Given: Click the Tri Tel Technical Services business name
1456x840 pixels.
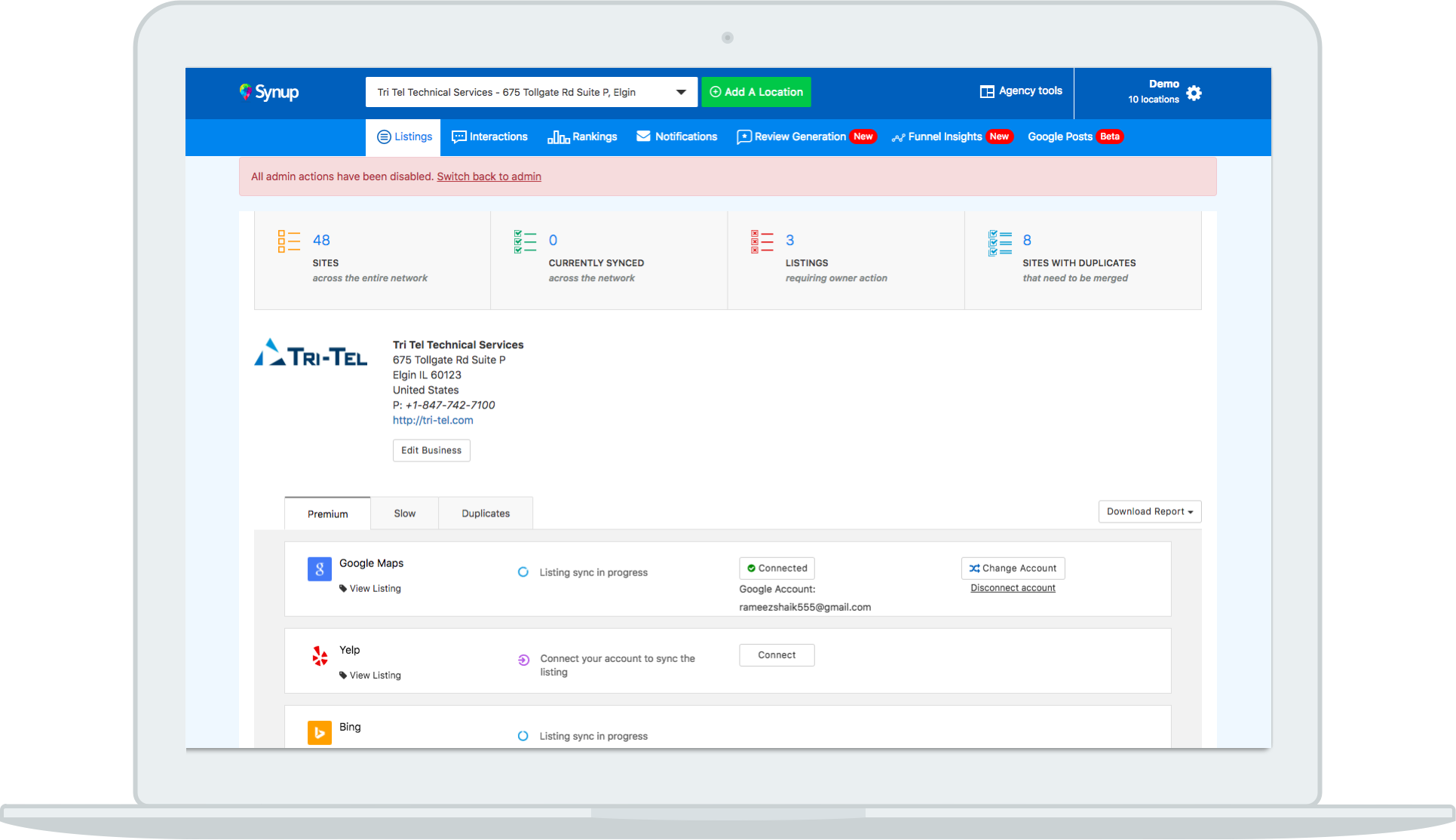Looking at the screenshot, I should click(x=458, y=345).
